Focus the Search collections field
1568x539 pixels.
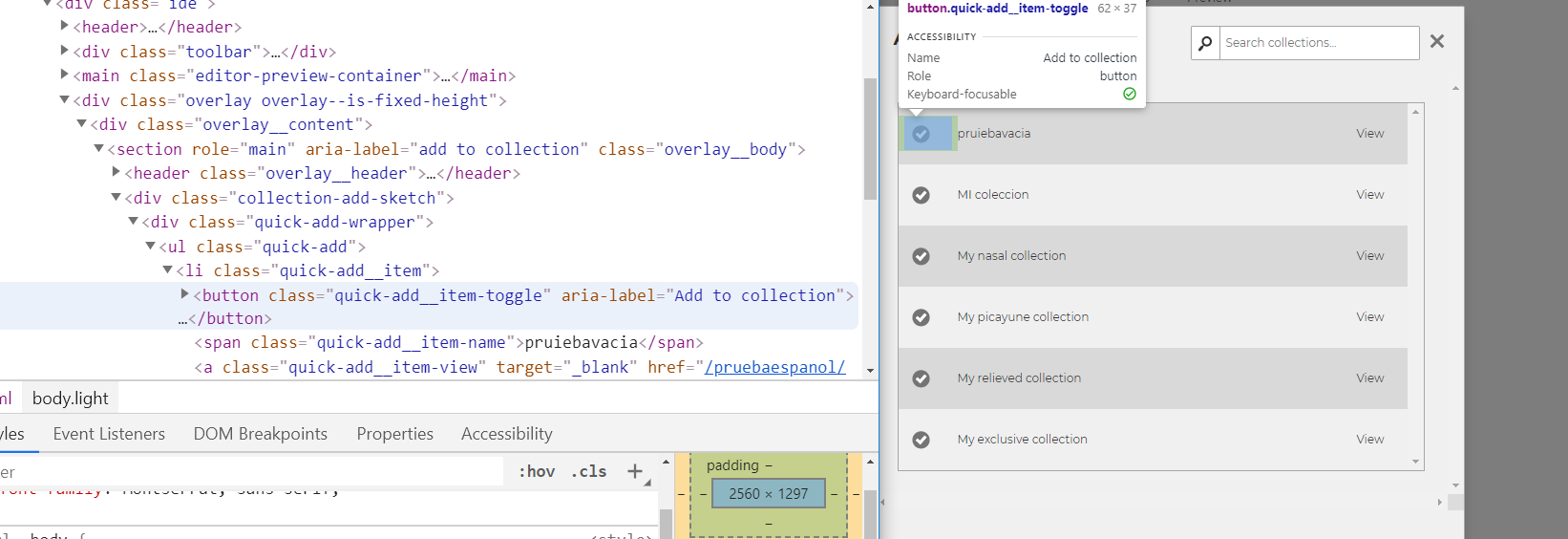(x=1320, y=43)
